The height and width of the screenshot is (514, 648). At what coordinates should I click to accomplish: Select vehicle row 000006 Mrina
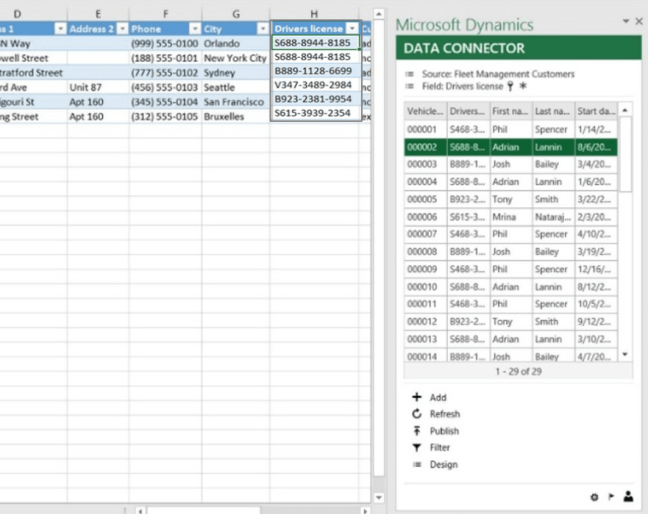[x=511, y=217]
